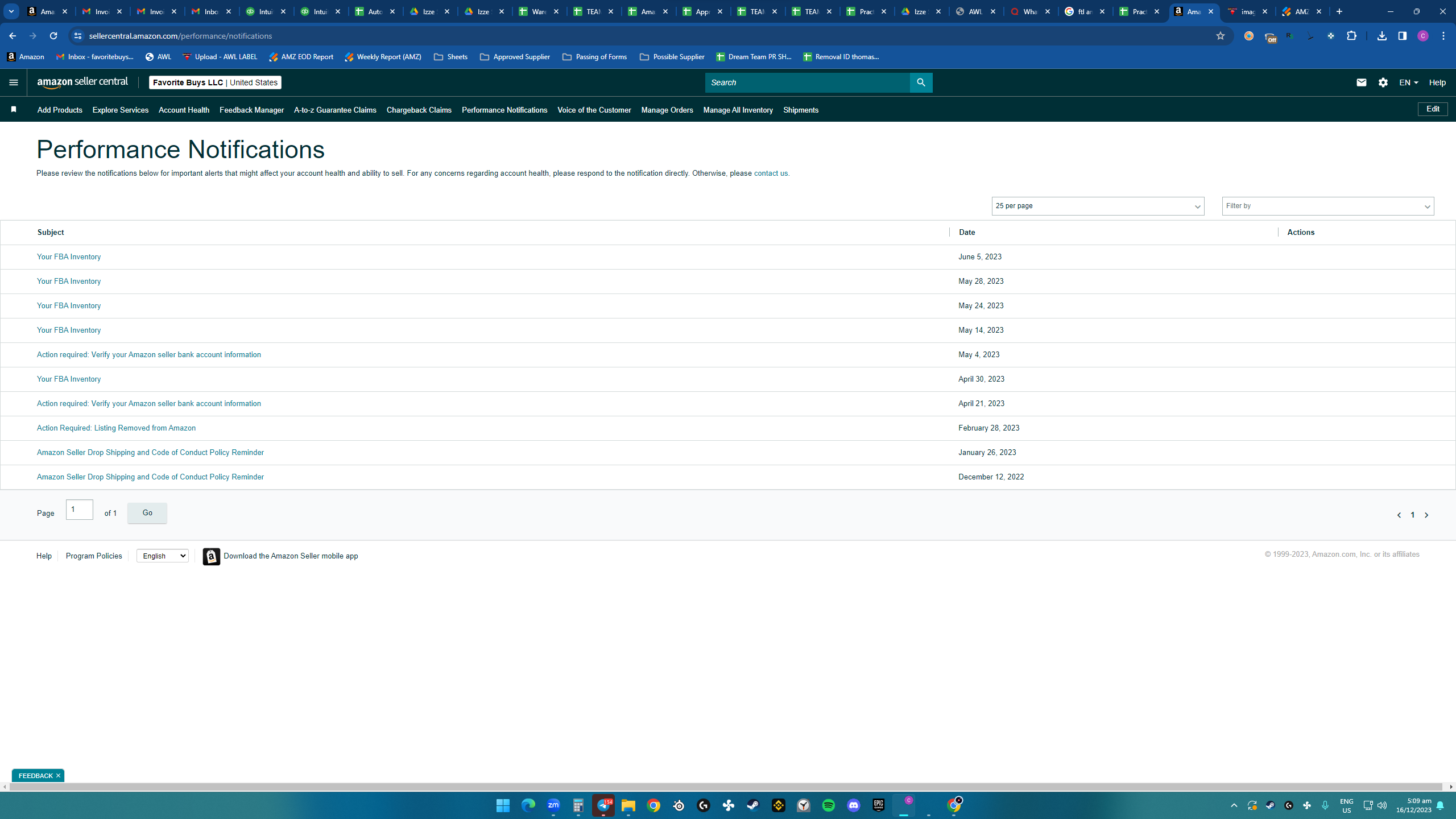Viewport: 1456px width, 819px height.
Task: Go to the next page with the right arrow
Action: 1426,515
